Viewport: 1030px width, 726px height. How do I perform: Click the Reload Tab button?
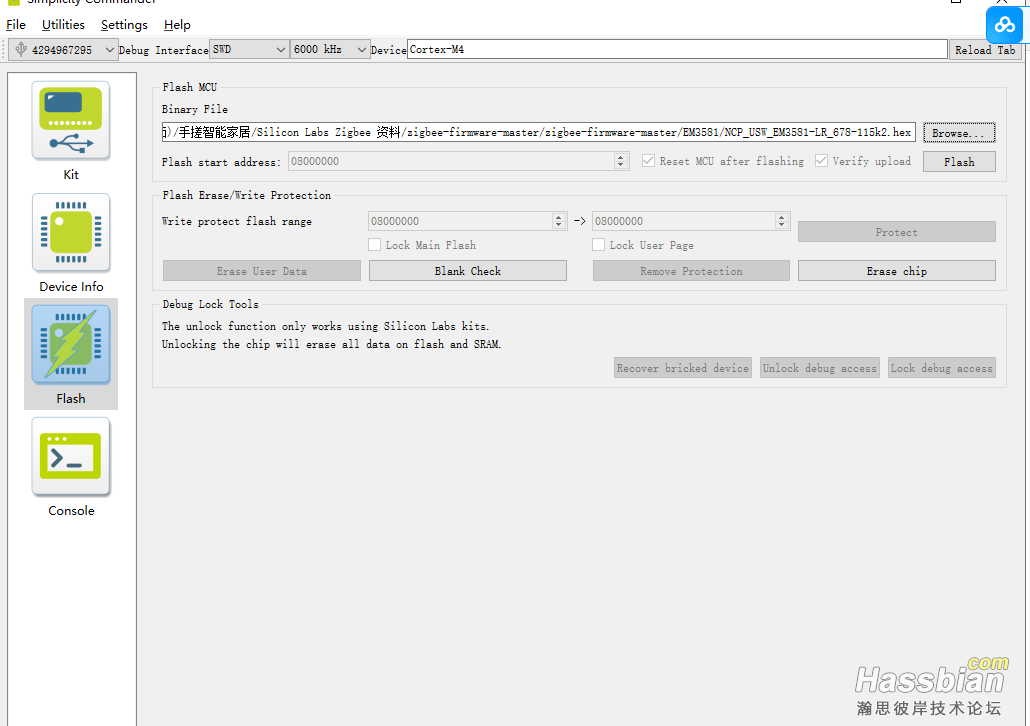[985, 50]
